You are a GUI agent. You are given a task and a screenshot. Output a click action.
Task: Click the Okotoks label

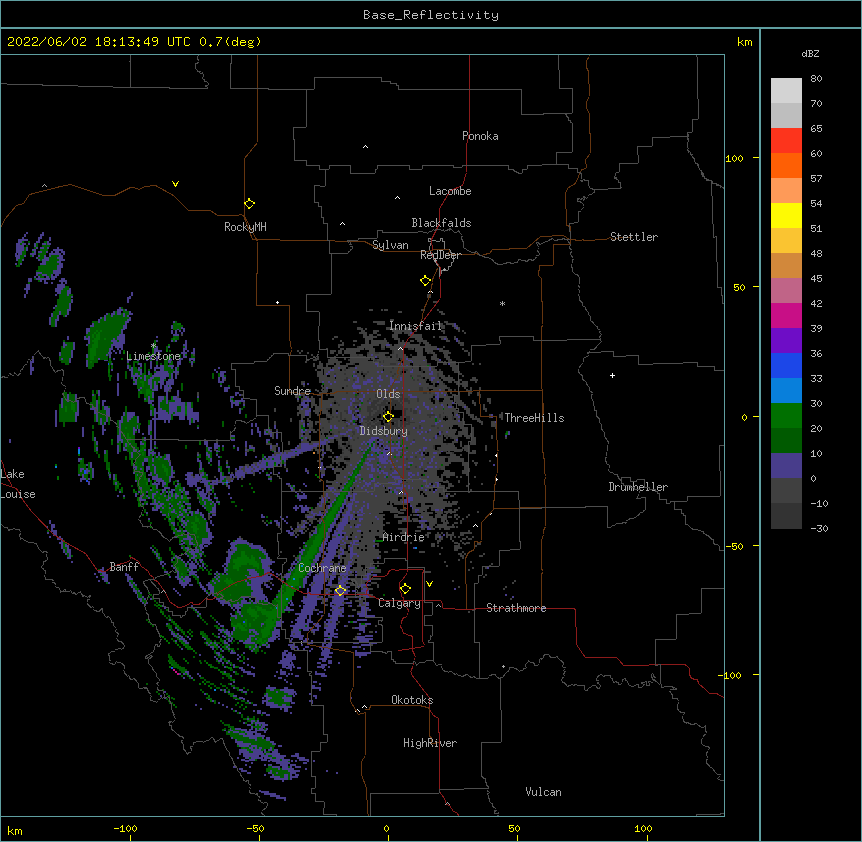(412, 700)
